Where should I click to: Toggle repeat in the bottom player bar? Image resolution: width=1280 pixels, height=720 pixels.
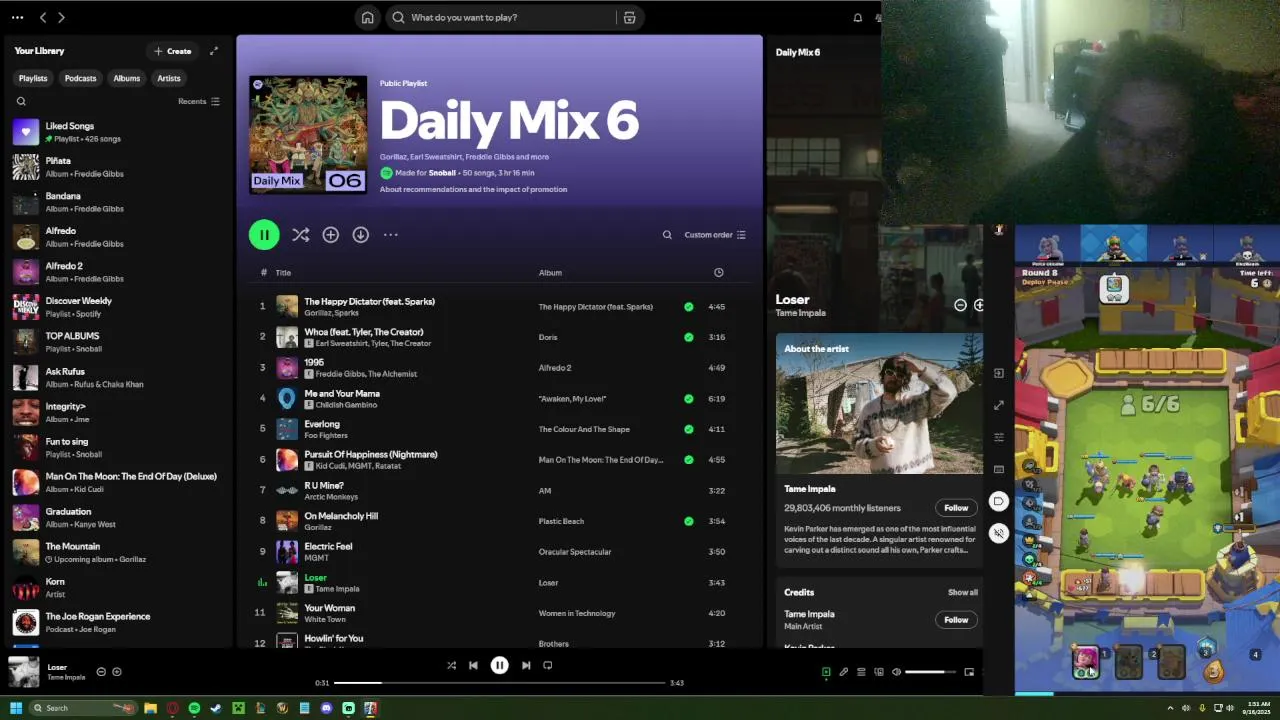[547, 665]
